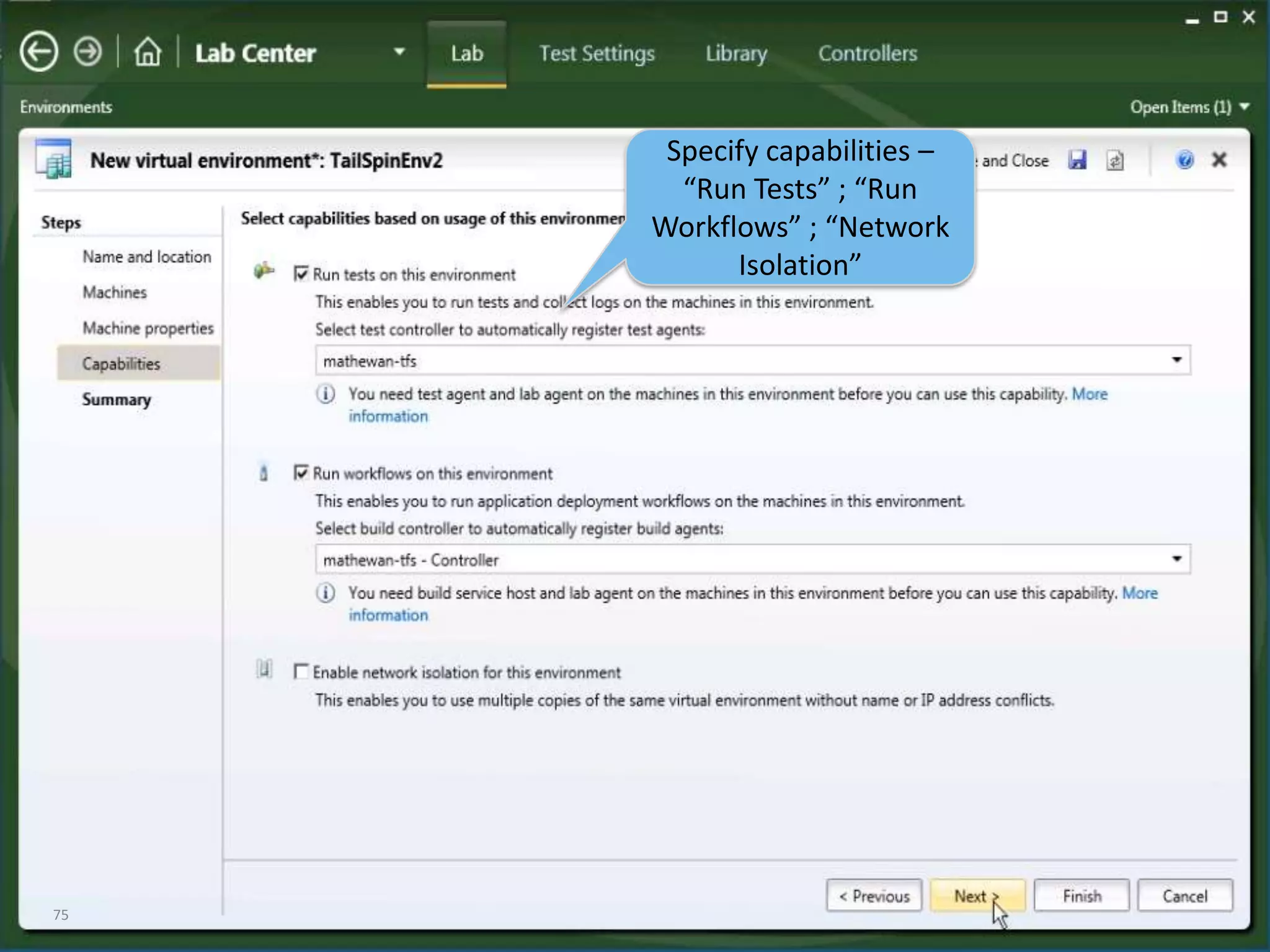Open the Lab Center dropdown arrow

click(400, 52)
